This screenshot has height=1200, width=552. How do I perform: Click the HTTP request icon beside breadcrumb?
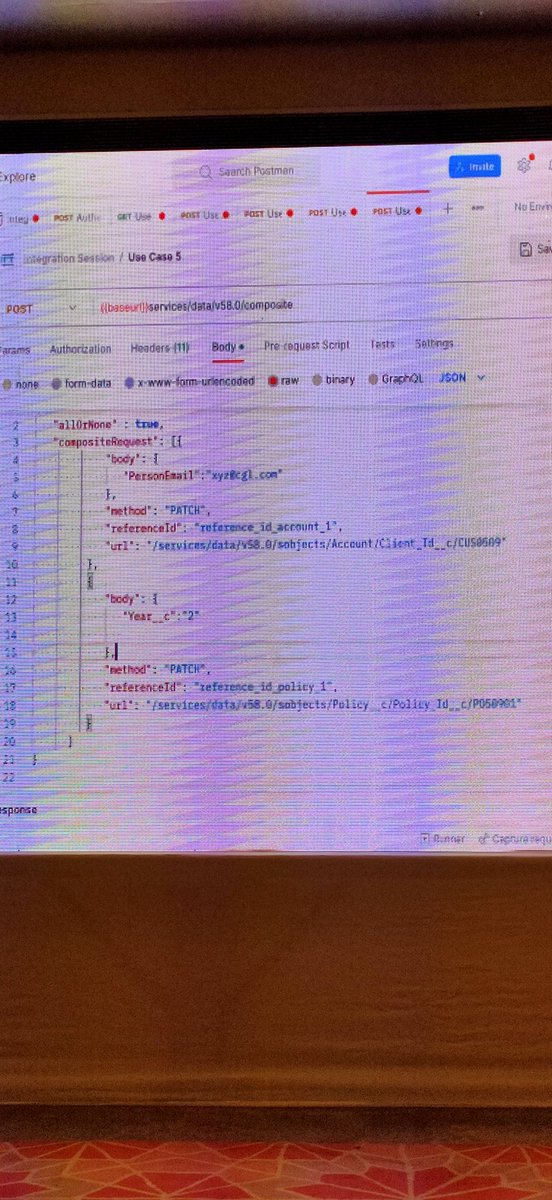[x=7, y=258]
